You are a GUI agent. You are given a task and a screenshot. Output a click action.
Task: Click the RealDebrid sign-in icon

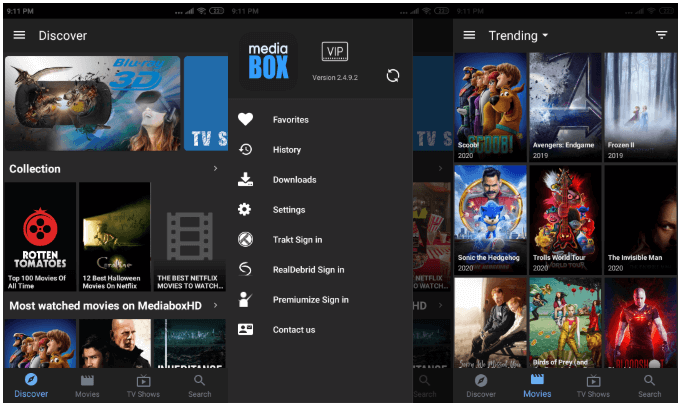point(246,270)
